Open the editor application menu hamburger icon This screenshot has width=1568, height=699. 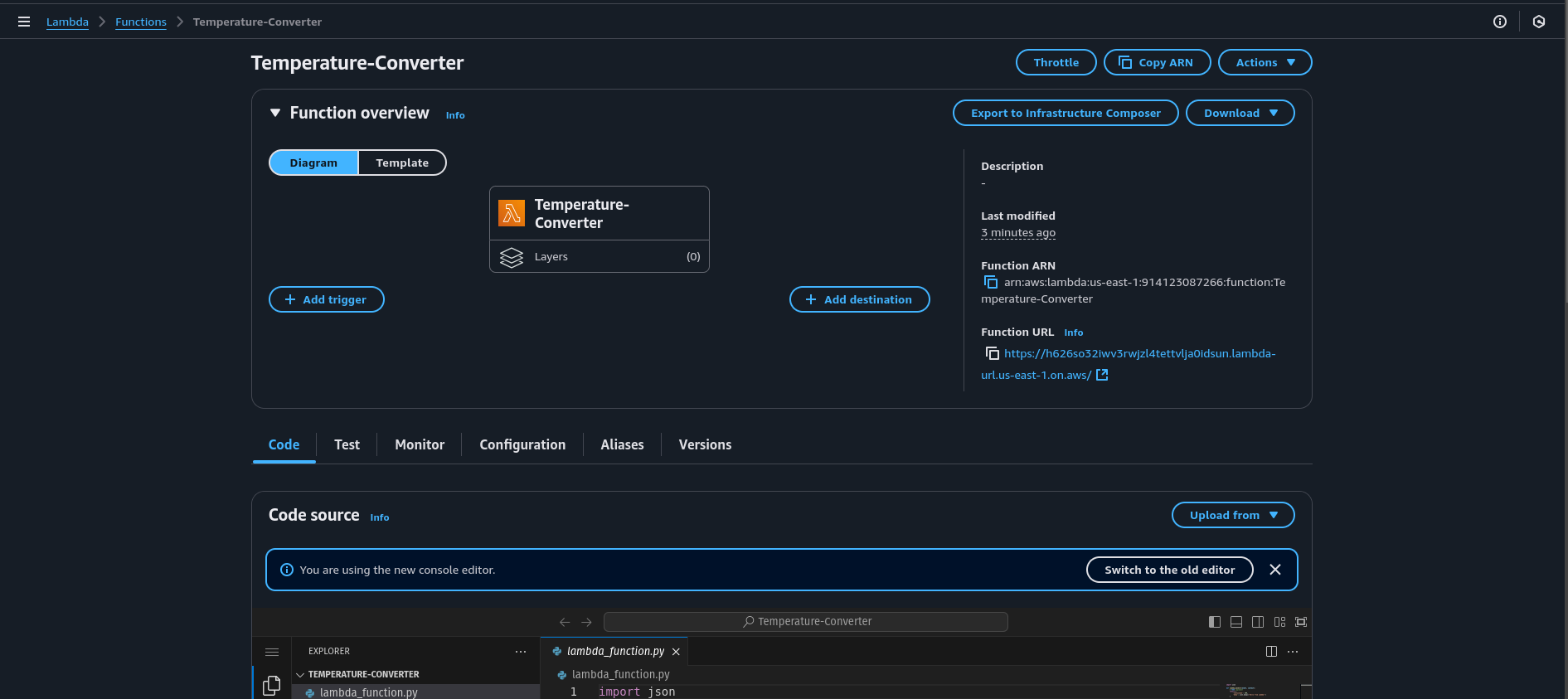(x=272, y=652)
